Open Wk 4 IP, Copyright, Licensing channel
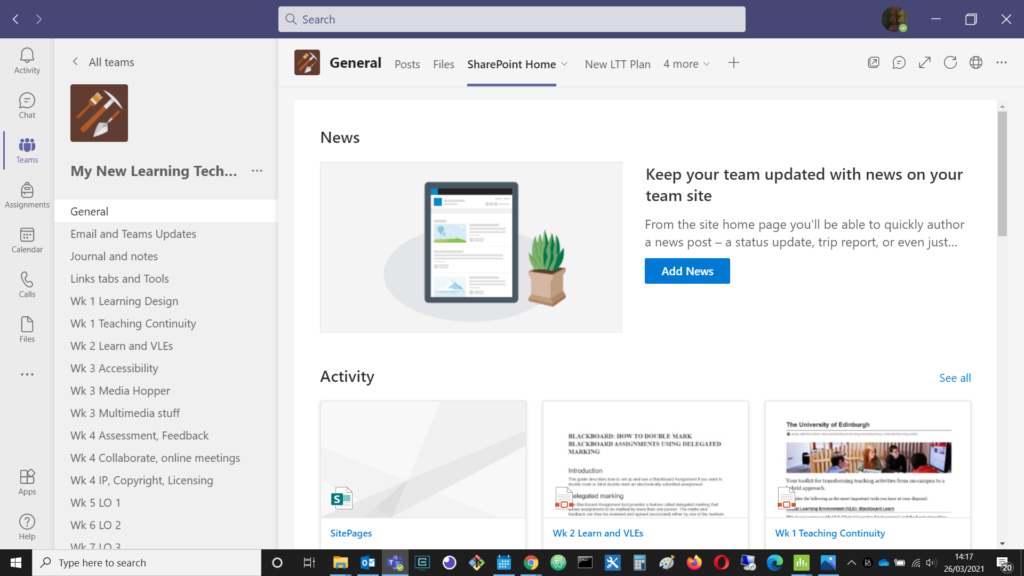The height and width of the screenshot is (576, 1024). click(167, 481)
